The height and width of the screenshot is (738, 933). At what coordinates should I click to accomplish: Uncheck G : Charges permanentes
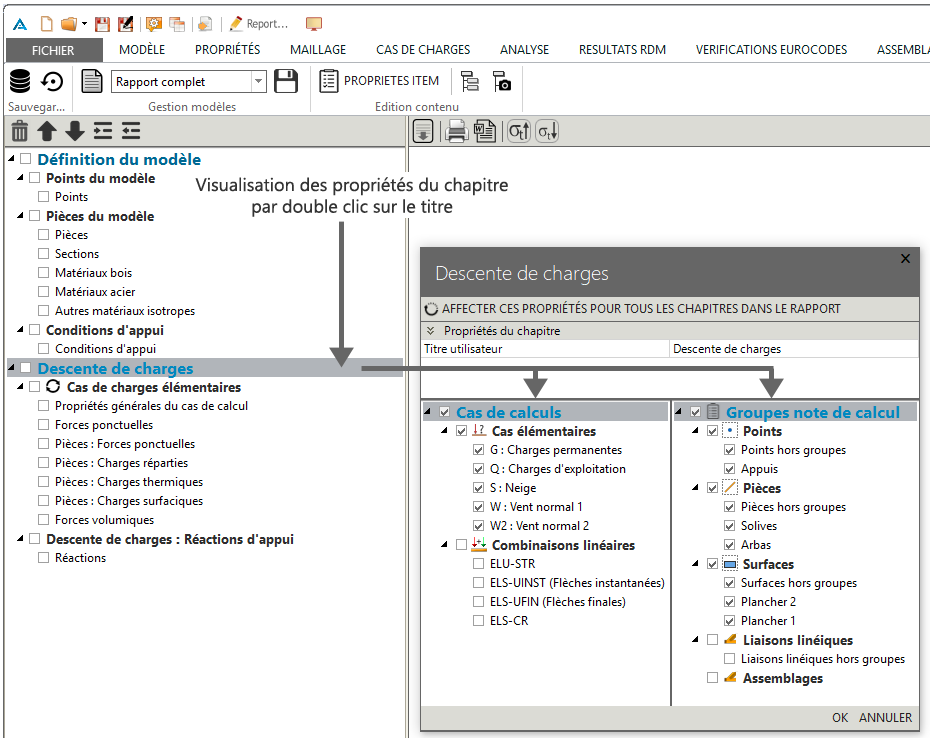(478, 450)
